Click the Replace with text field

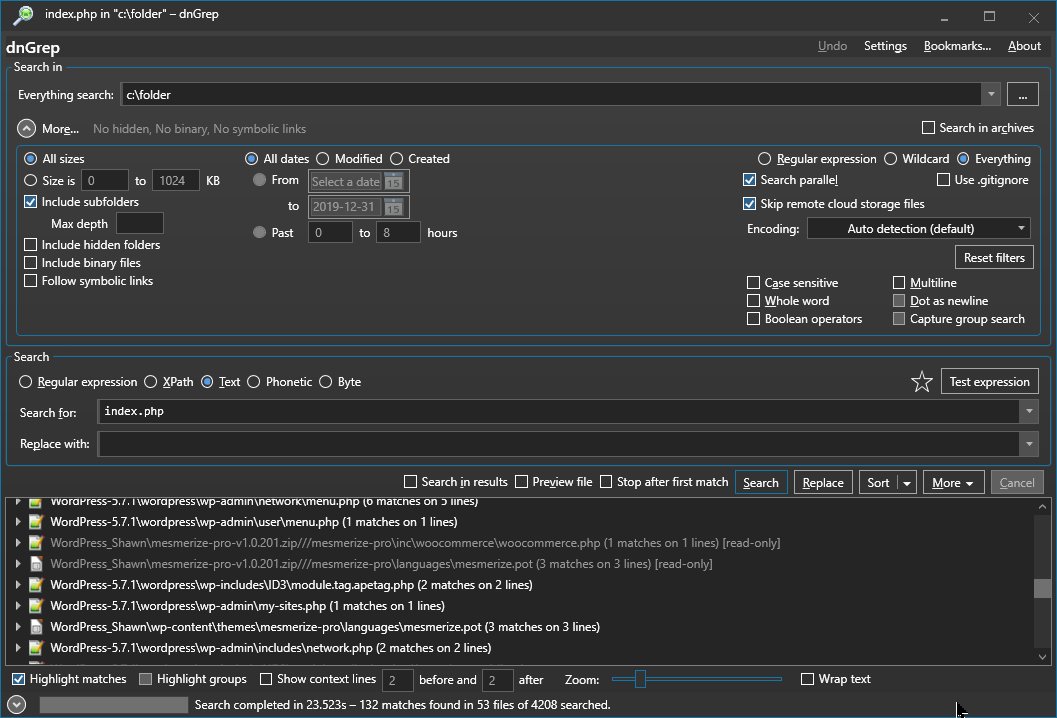click(559, 444)
